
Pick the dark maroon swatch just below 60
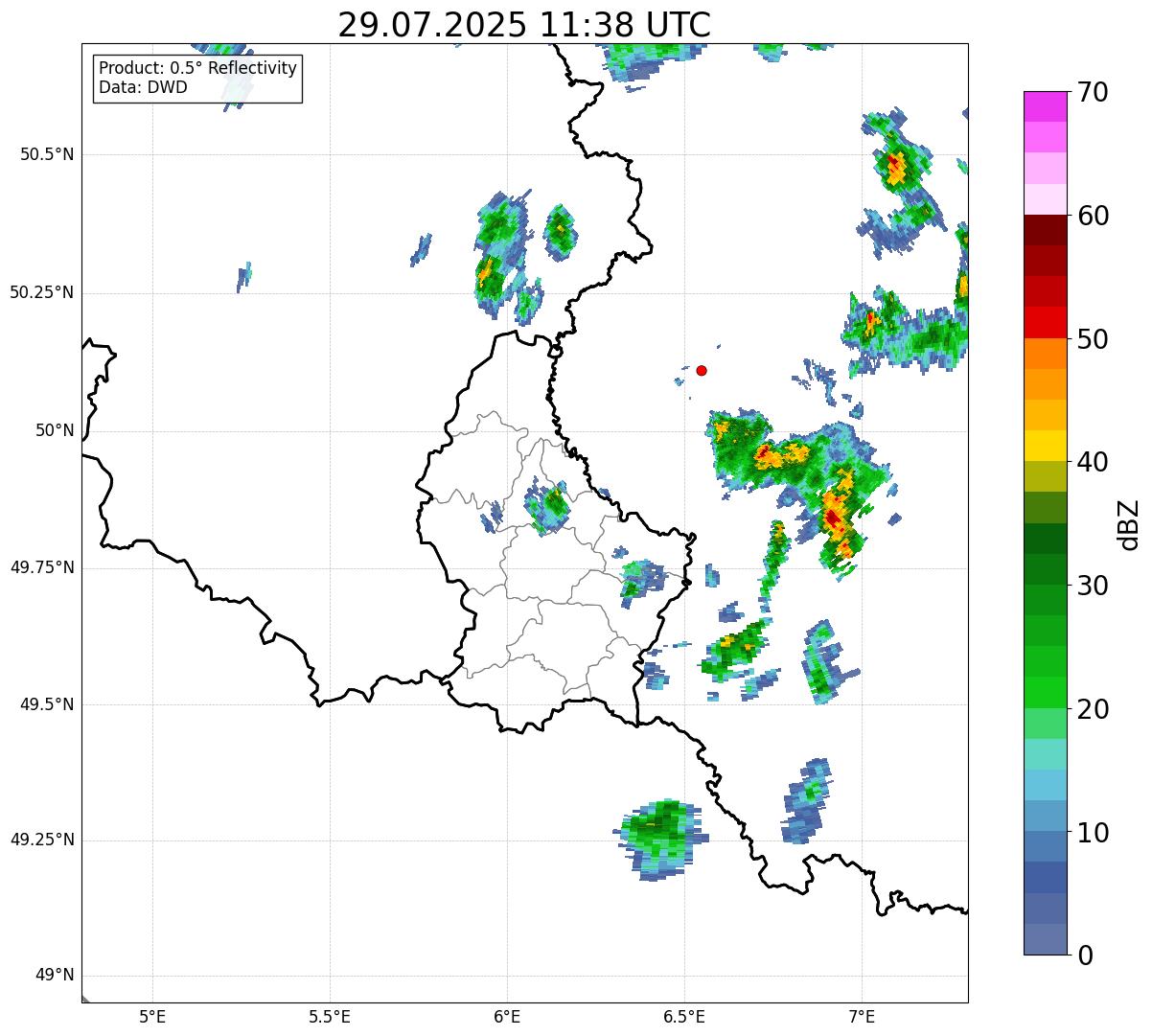coord(1046,230)
